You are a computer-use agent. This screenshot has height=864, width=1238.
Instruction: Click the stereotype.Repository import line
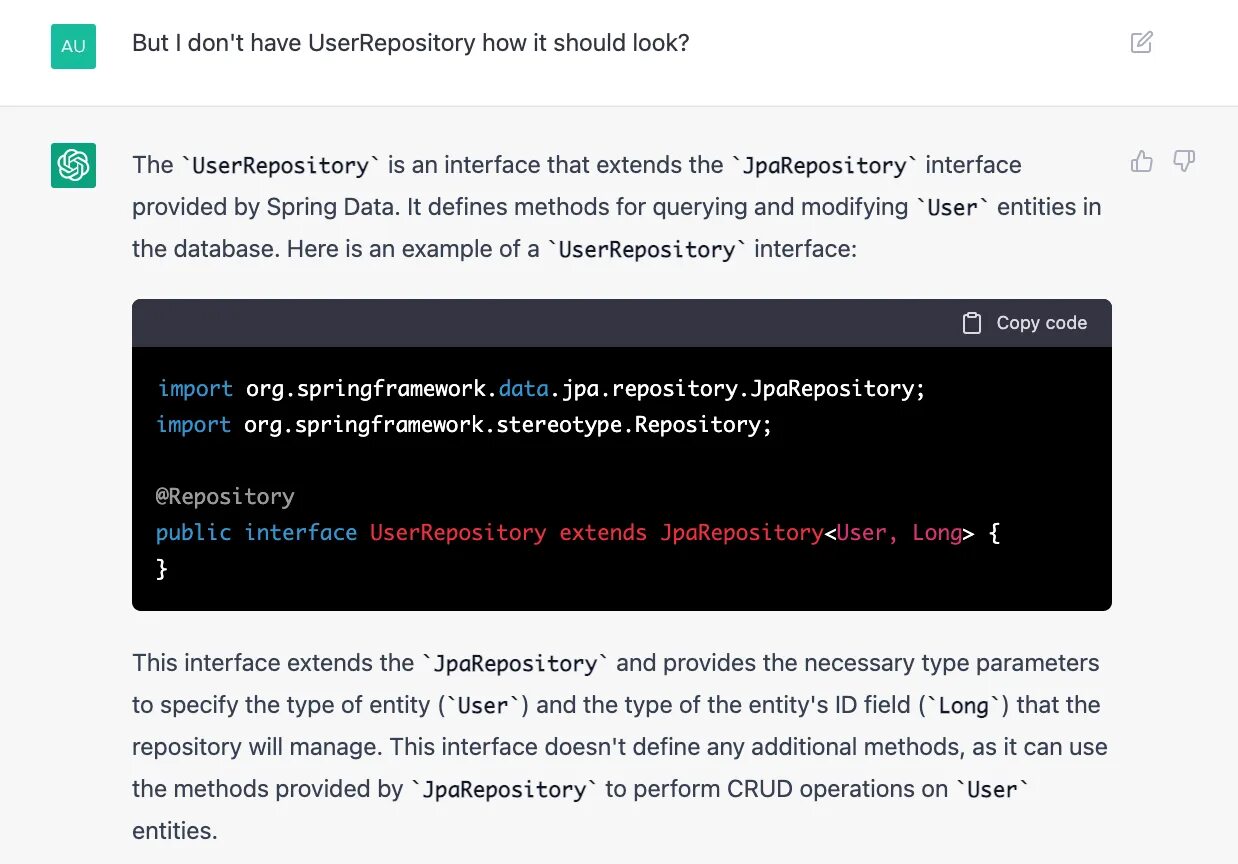(x=464, y=424)
